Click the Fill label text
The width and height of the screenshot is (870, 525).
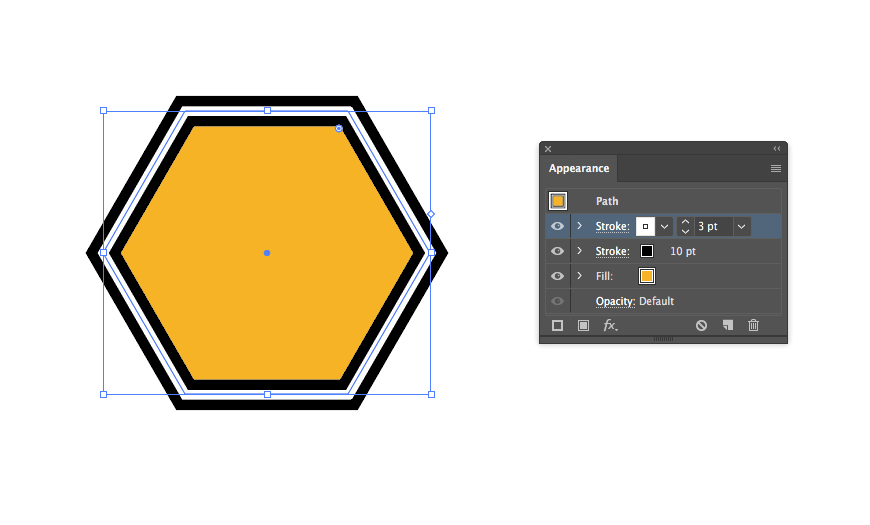click(x=604, y=276)
